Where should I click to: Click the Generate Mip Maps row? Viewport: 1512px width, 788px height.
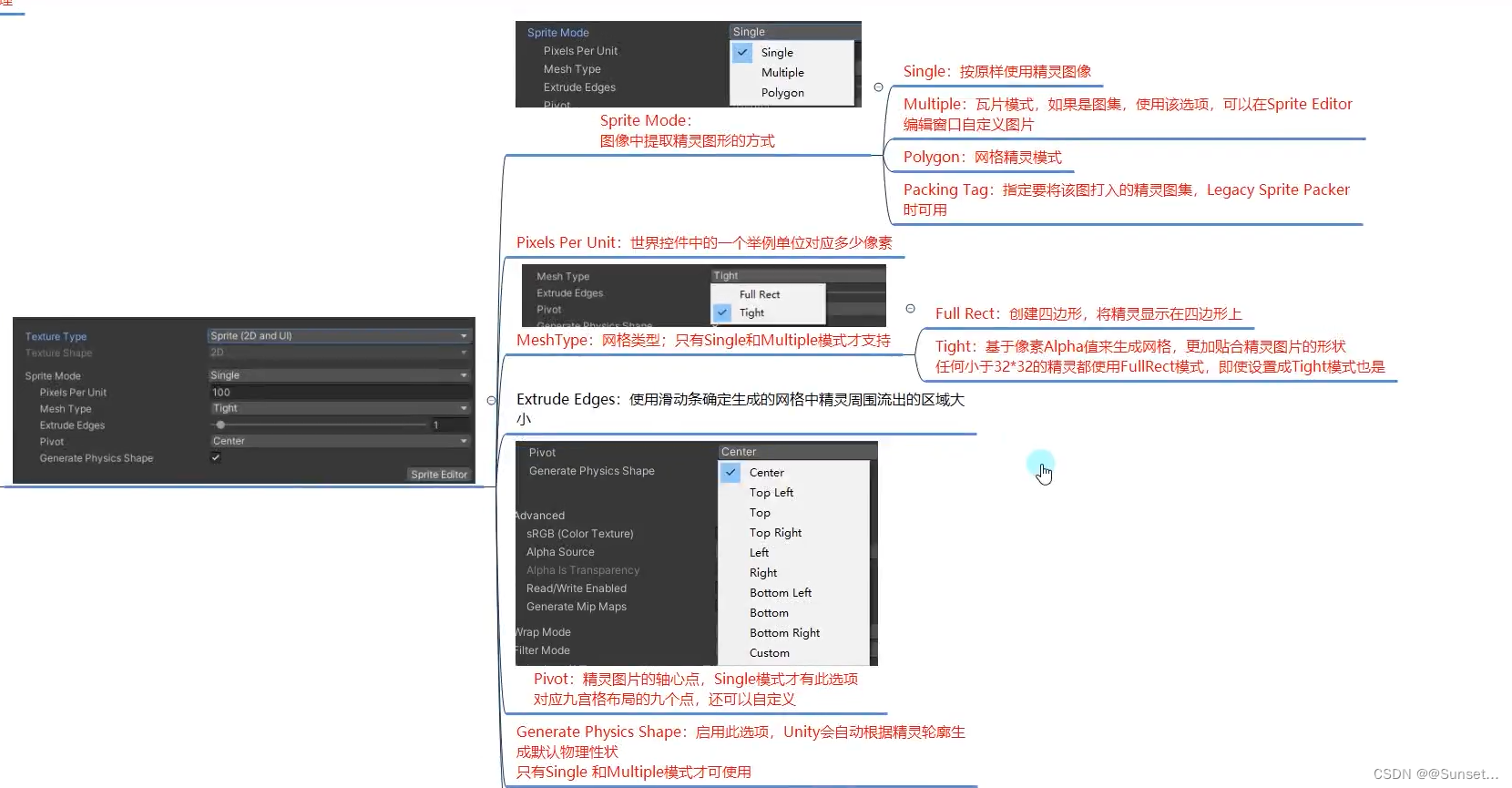577,607
